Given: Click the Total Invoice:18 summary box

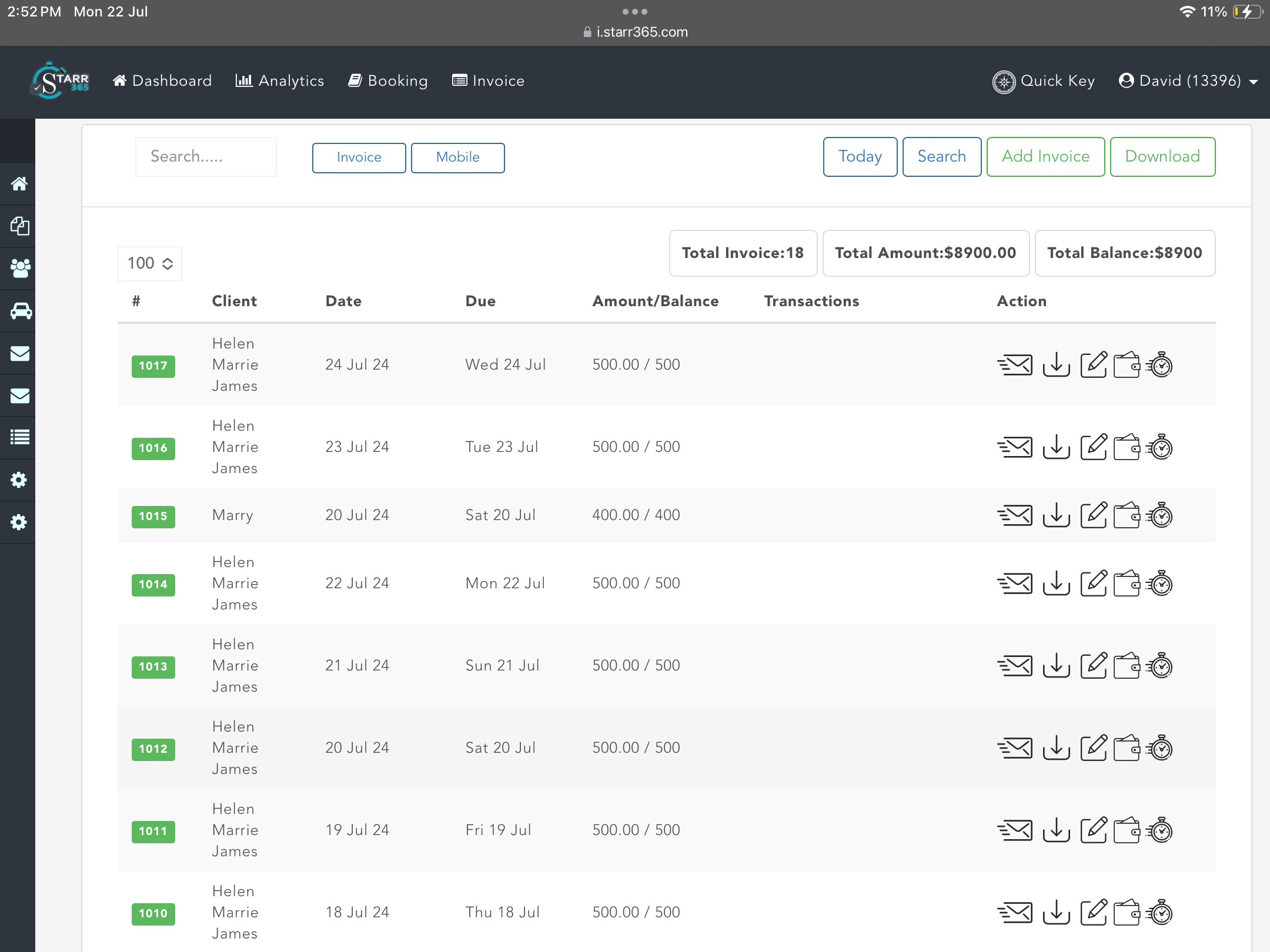Looking at the screenshot, I should coord(743,253).
